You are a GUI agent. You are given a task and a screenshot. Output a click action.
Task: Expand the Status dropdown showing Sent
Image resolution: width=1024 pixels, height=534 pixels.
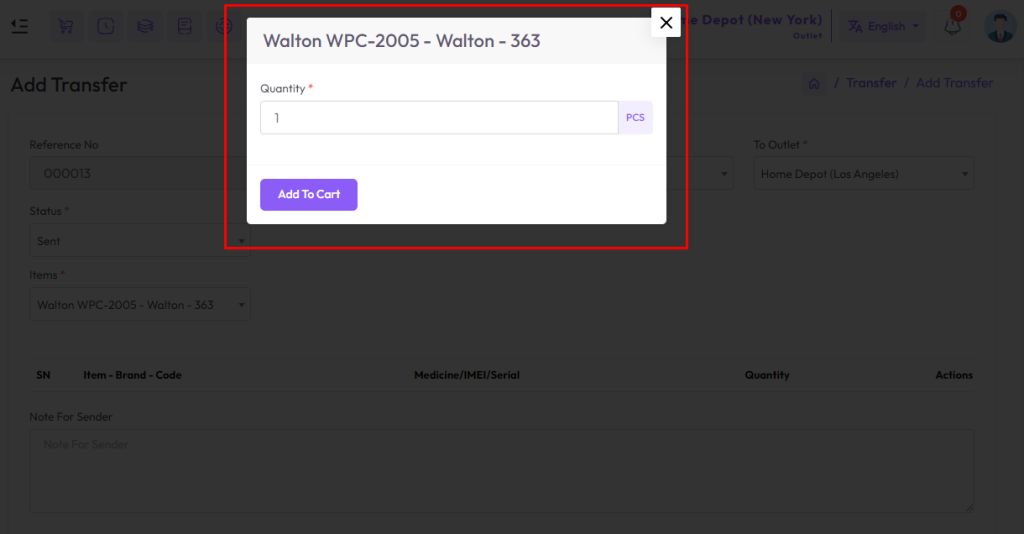[x=140, y=241]
